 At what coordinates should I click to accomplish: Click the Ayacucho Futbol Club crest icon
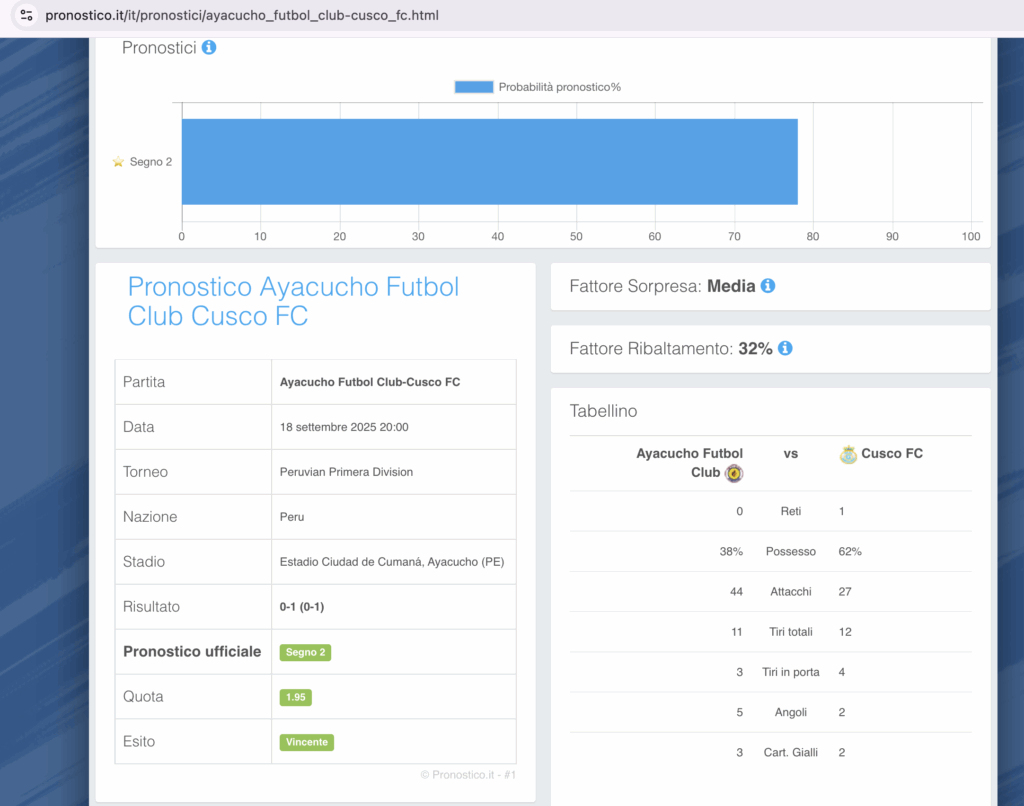coord(734,473)
